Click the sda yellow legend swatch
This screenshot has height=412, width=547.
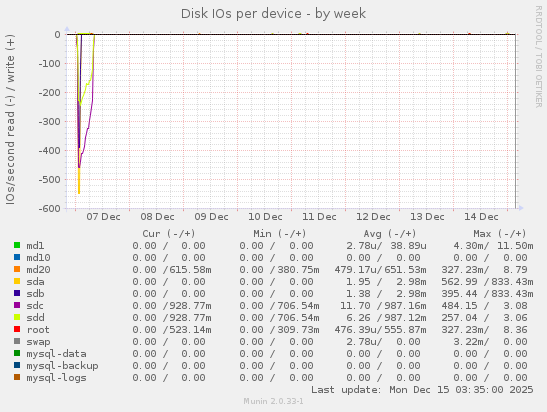point(17,281)
